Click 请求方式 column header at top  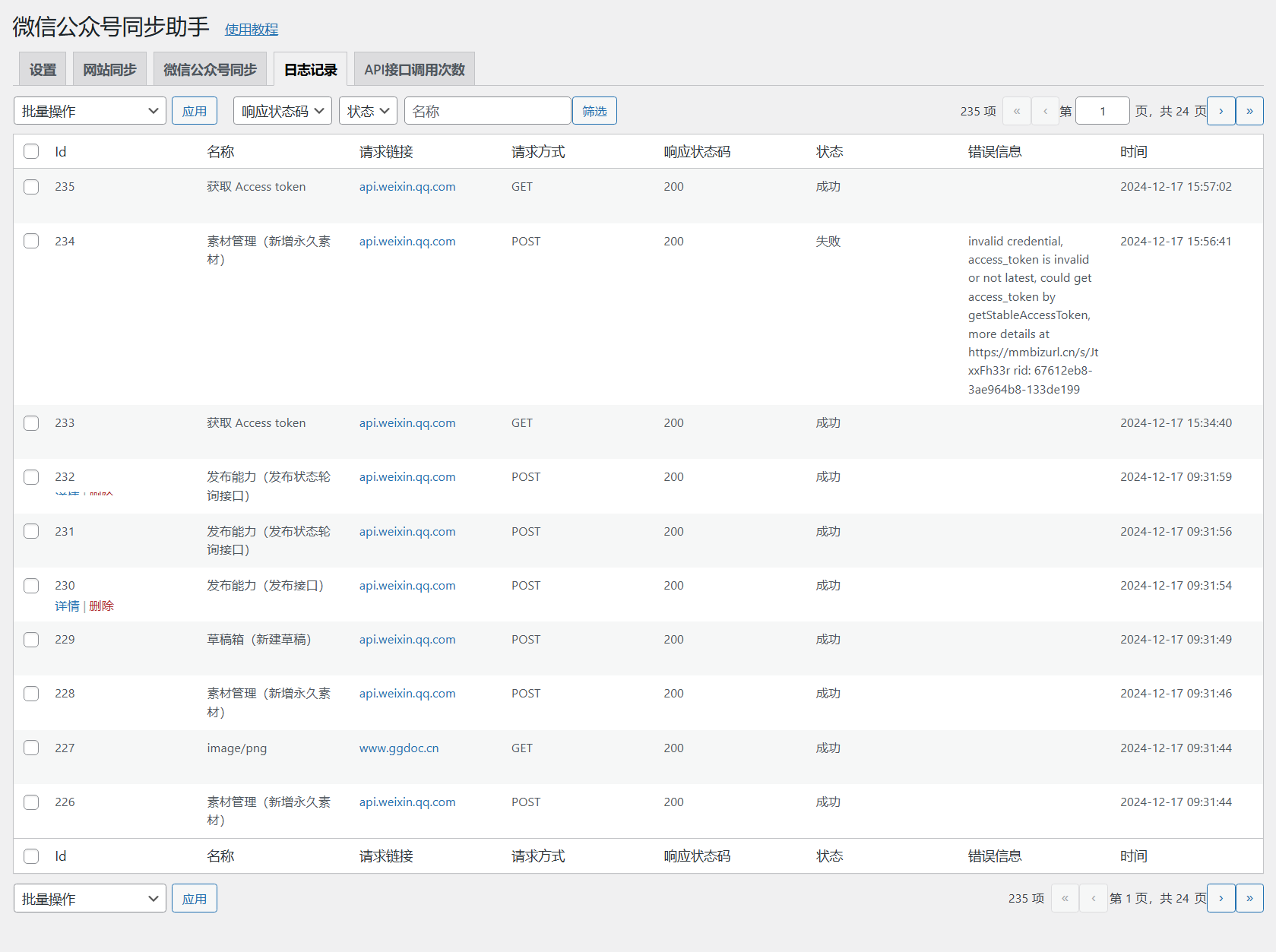click(538, 152)
